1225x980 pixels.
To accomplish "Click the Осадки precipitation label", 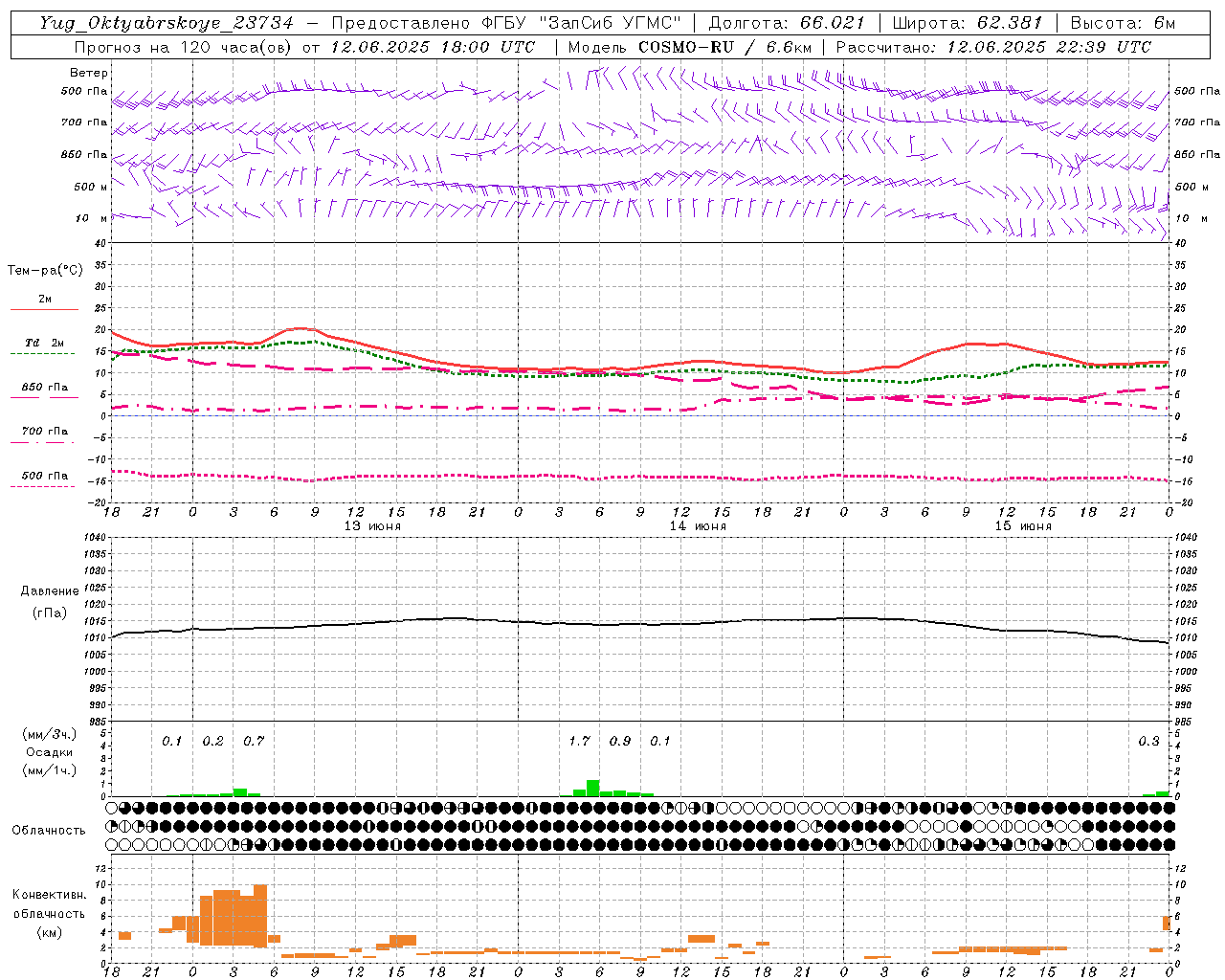I will [x=50, y=752].
